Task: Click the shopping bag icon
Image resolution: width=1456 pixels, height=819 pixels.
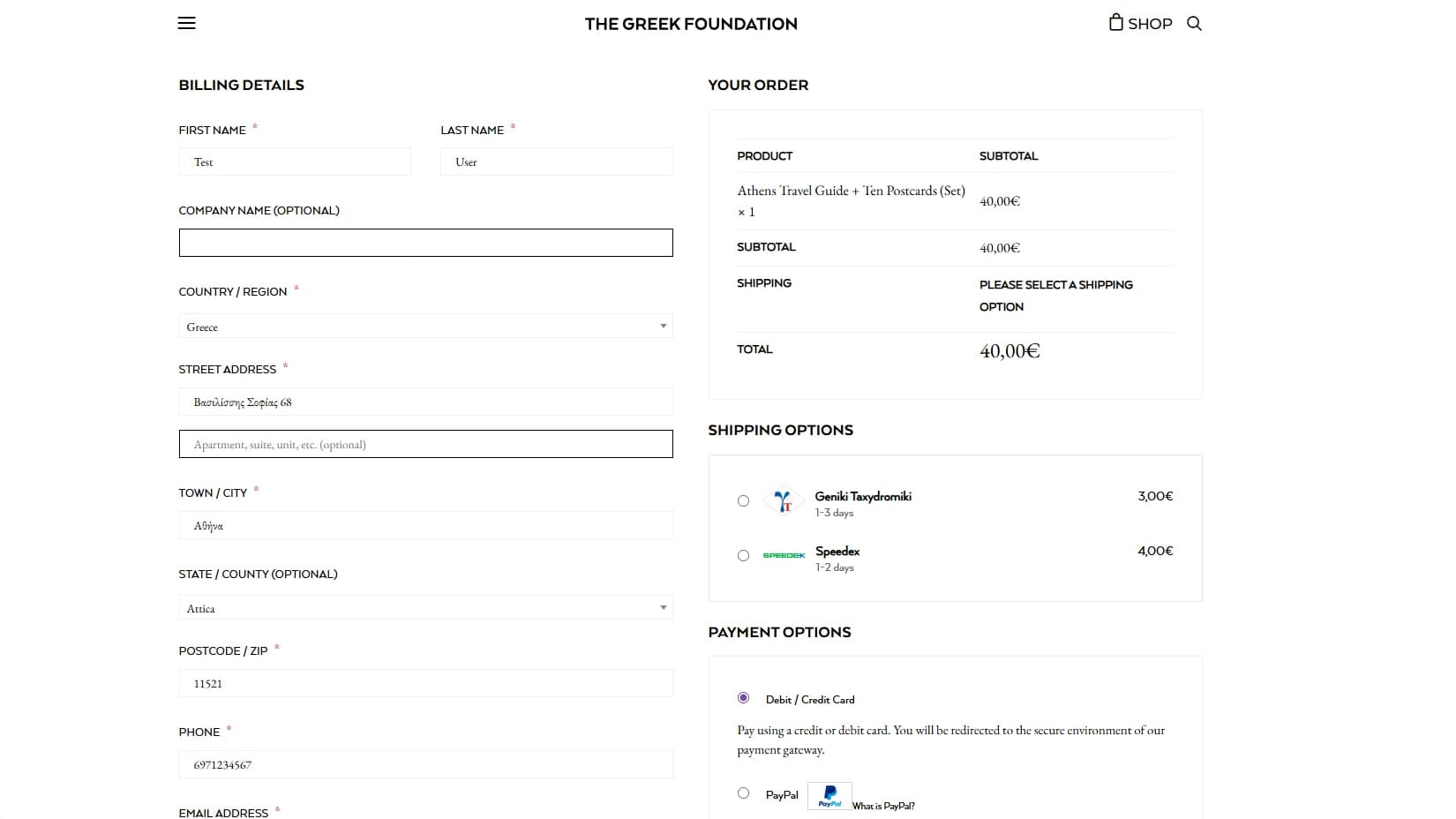Action: point(1115,22)
